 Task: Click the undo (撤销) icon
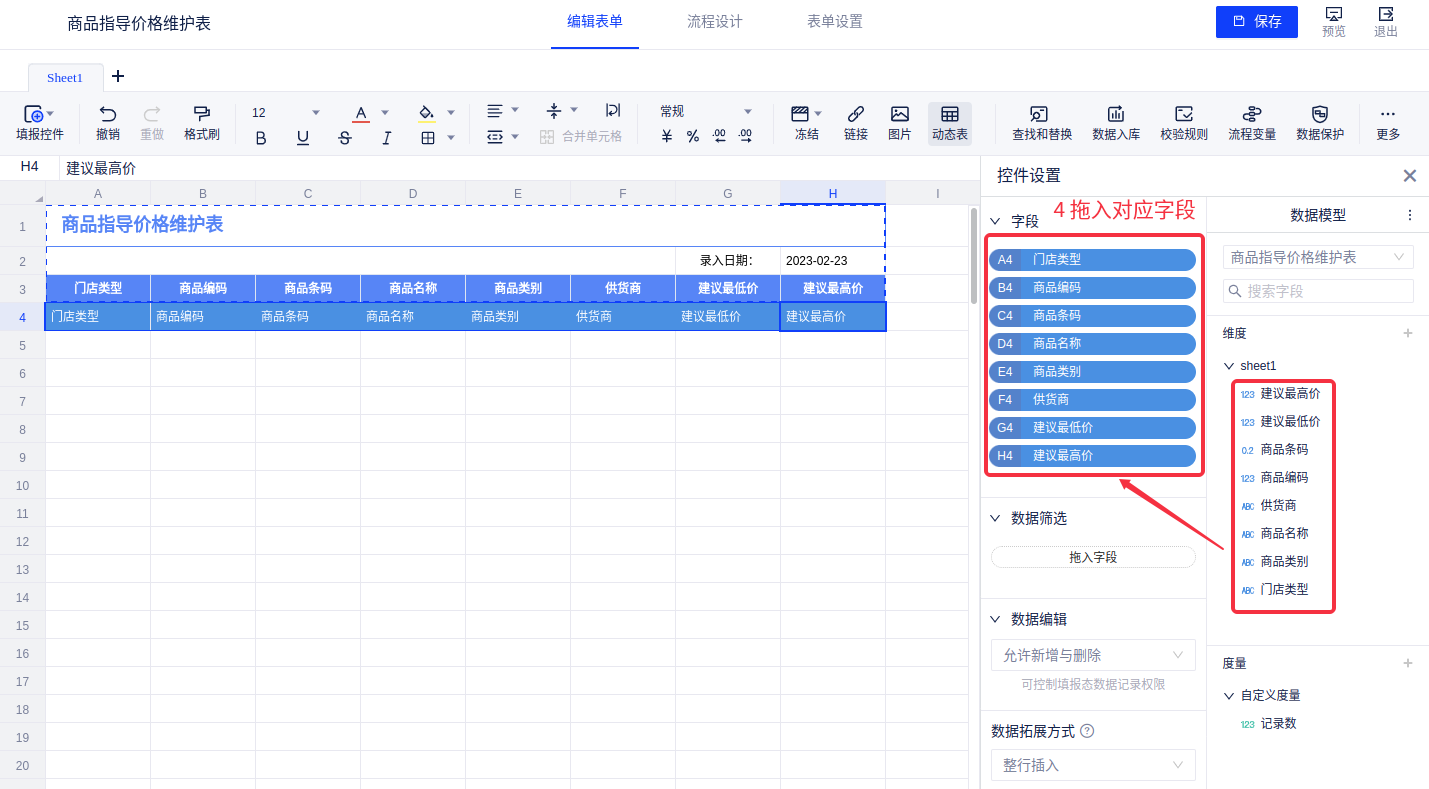108,114
